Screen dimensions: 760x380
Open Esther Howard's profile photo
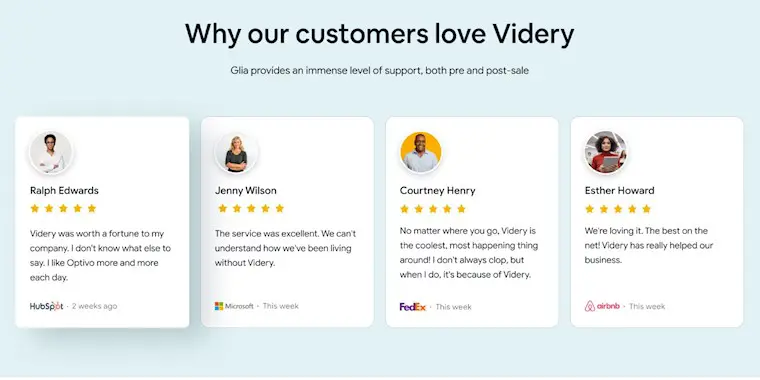[606, 153]
